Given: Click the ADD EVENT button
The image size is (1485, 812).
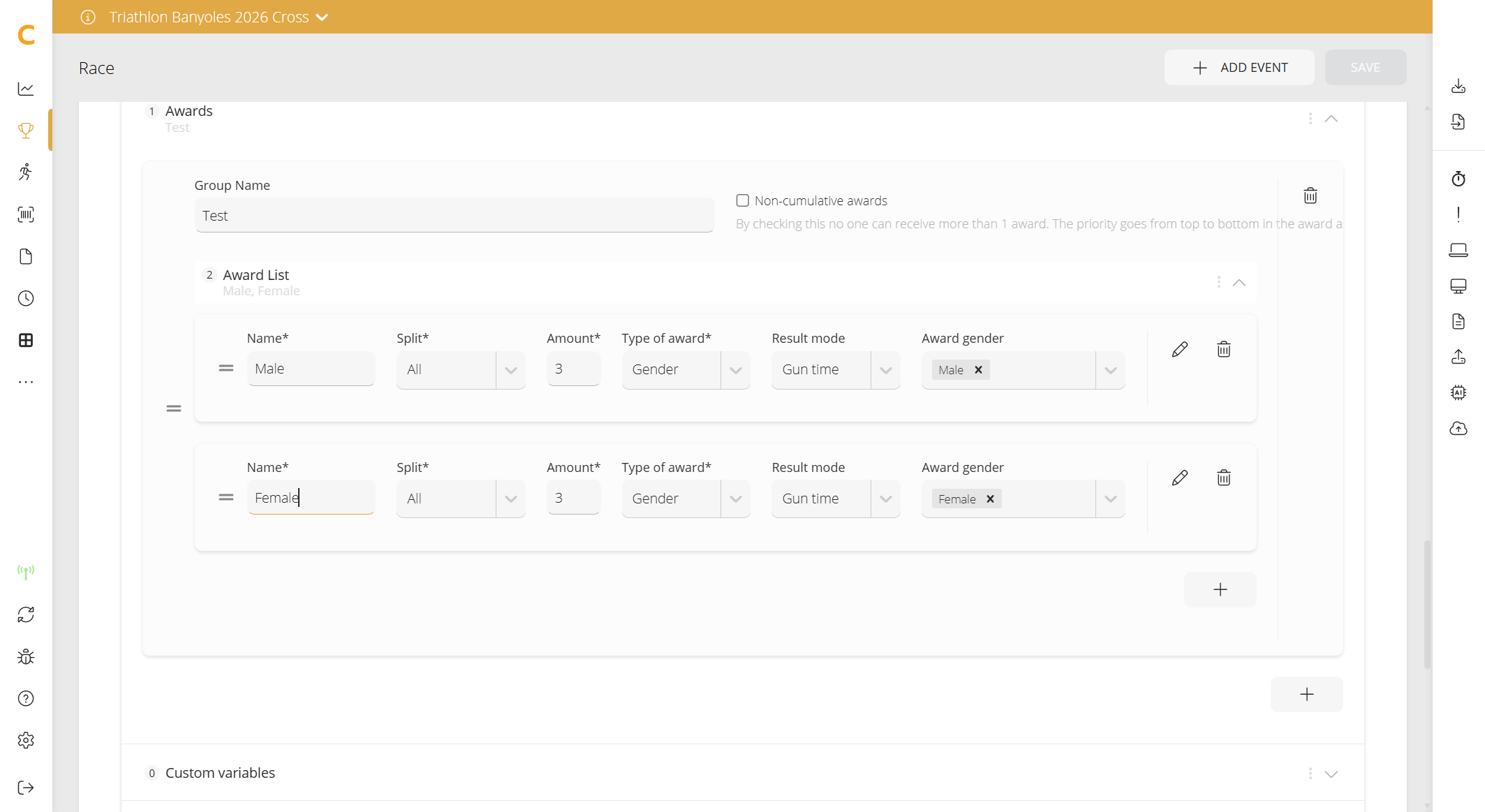Looking at the screenshot, I should 1239,68.
